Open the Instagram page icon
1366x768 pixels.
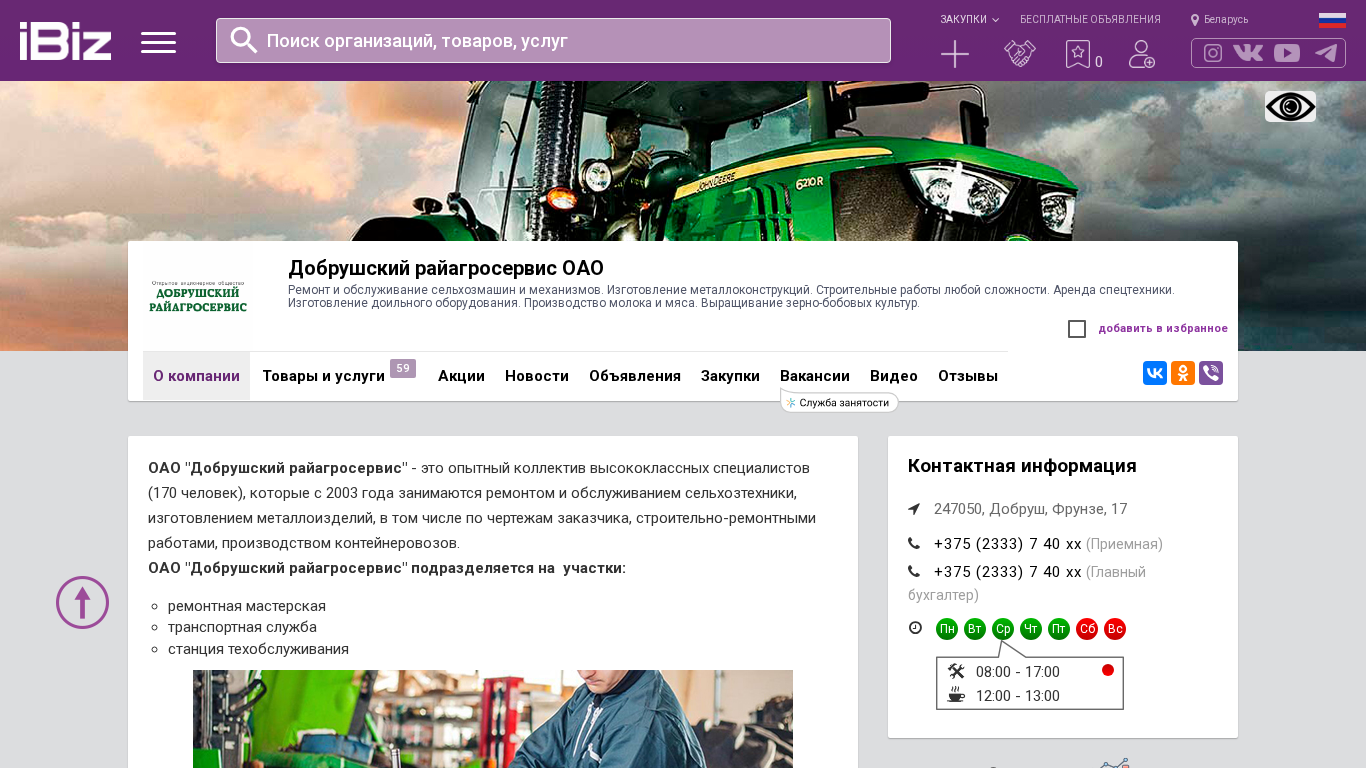pos(1213,53)
